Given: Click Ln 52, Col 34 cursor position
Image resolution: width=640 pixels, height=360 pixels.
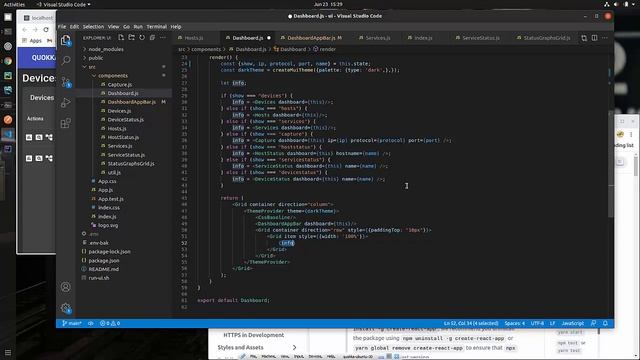Looking at the screenshot, I should [471, 323].
